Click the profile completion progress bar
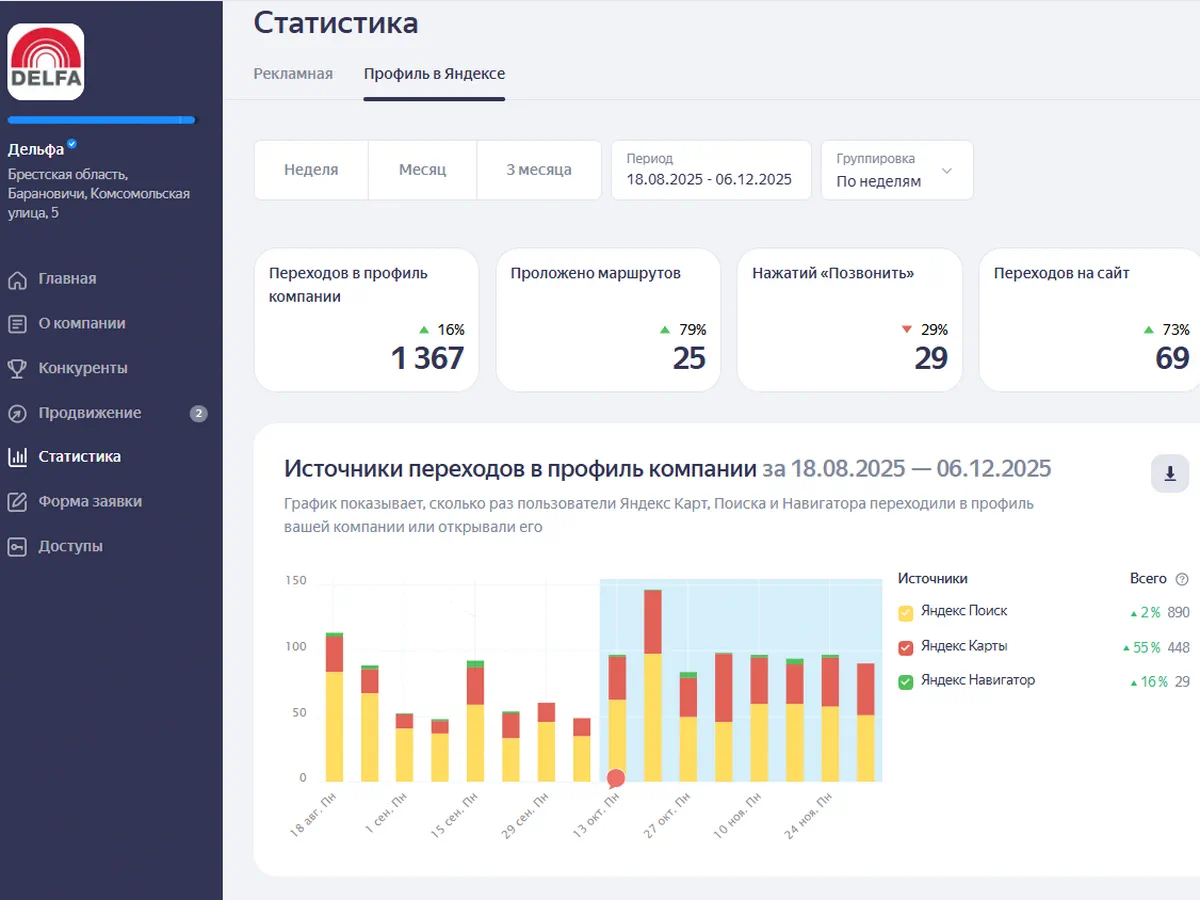The width and height of the screenshot is (1200, 900). [102, 120]
